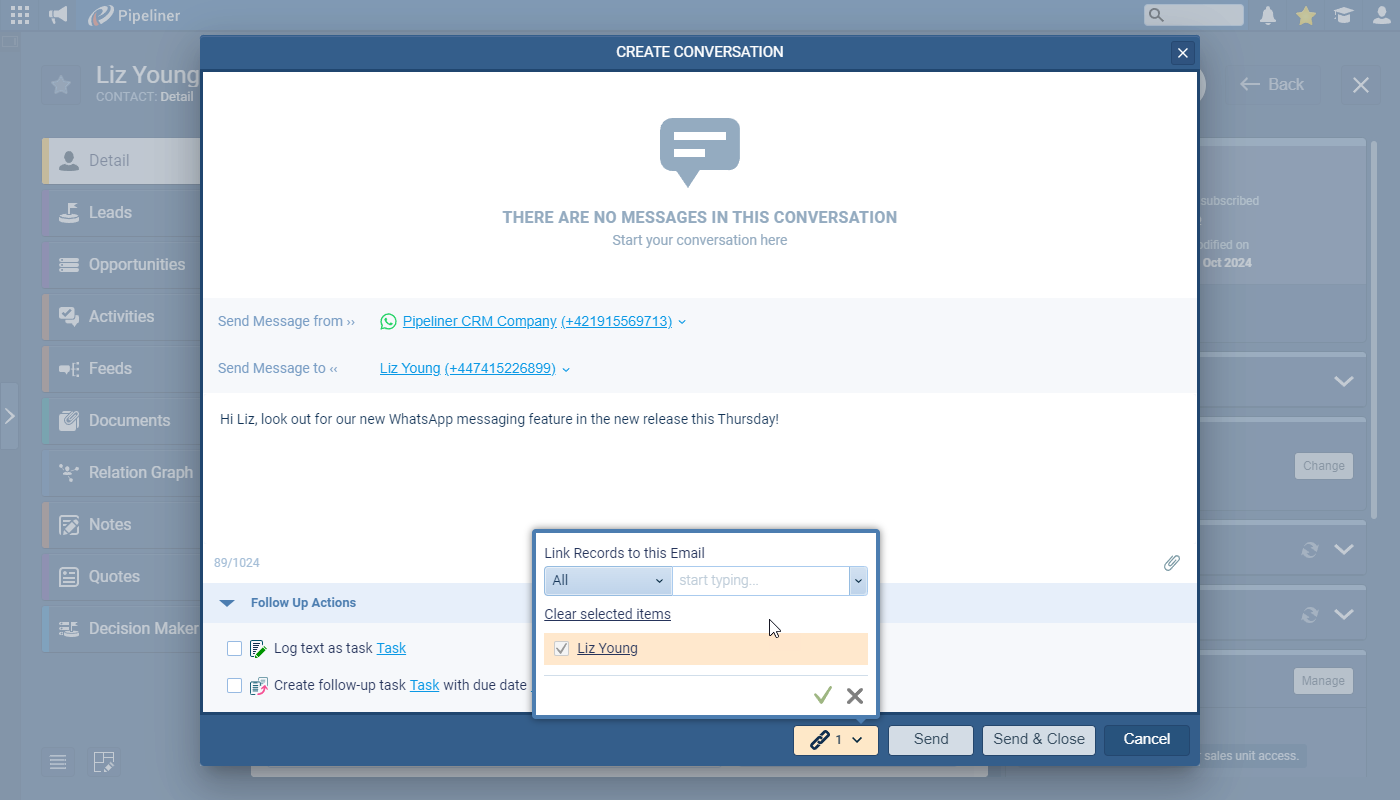Image resolution: width=1400 pixels, height=800 pixels.
Task: Enable the Log text as task checkbox
Action: point(234,649)
